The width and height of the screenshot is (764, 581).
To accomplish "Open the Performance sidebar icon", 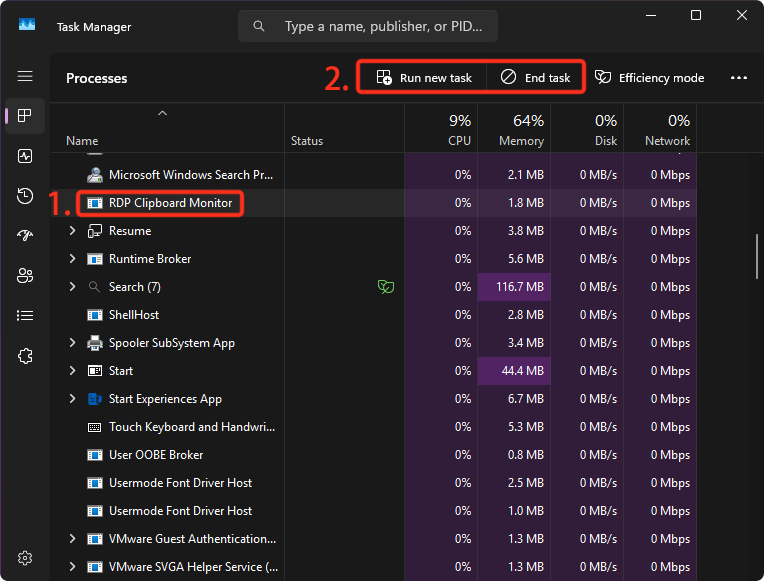I will click(x=25, y=156).
